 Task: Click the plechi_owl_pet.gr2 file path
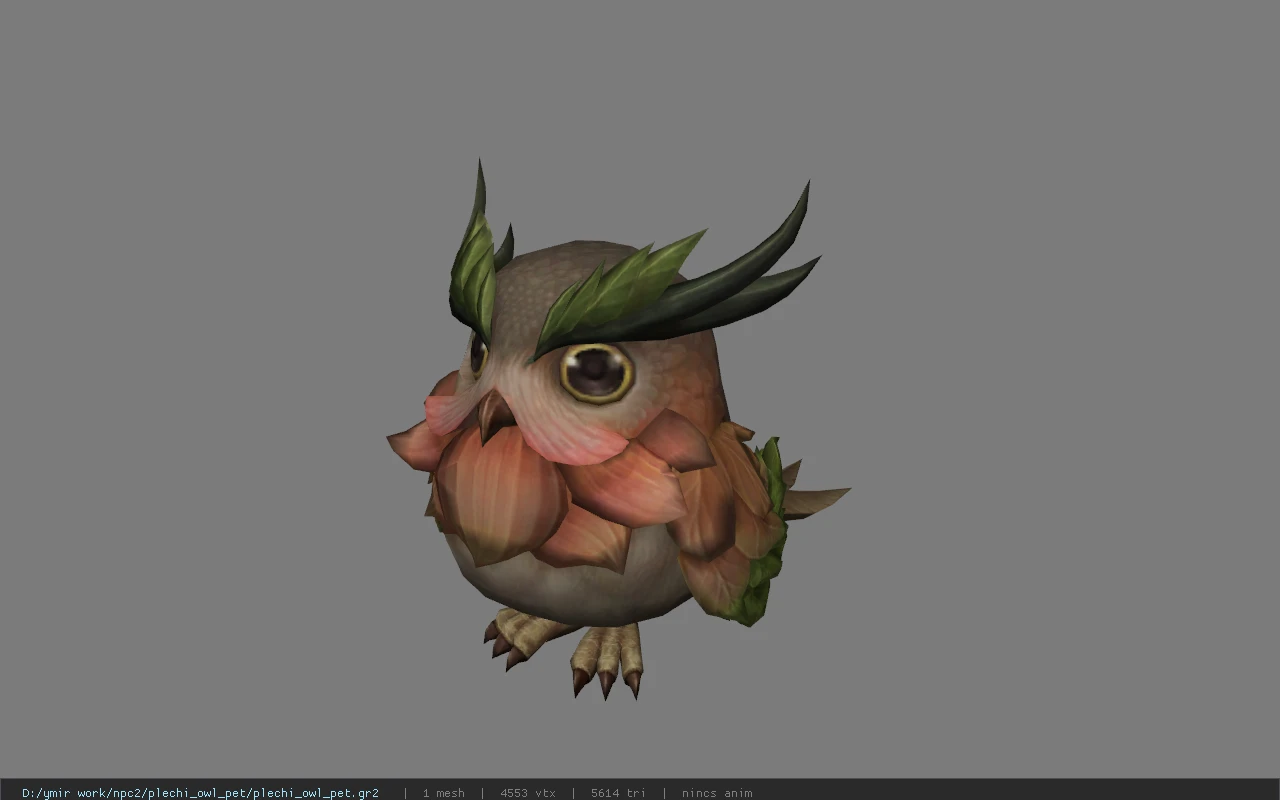tap(200, 793)
